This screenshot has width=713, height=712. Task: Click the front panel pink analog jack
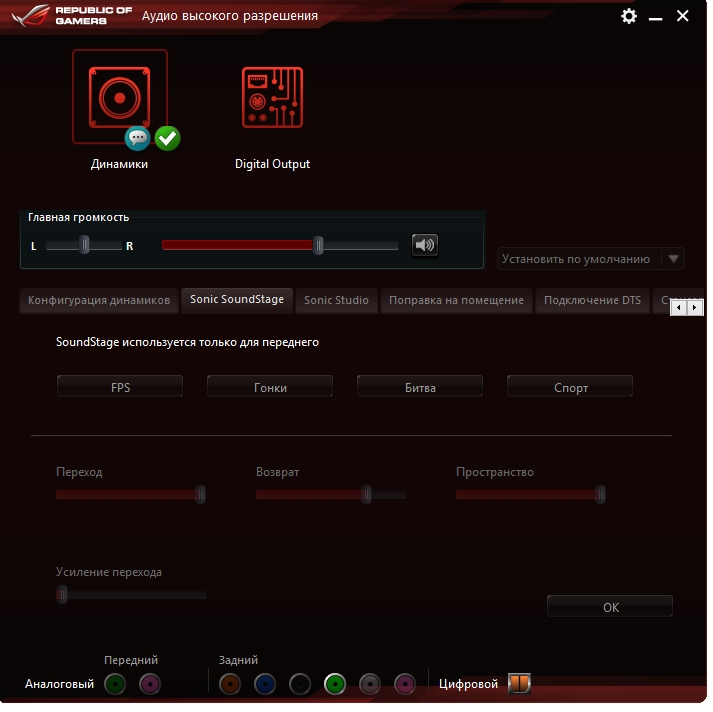coord(150,684)
